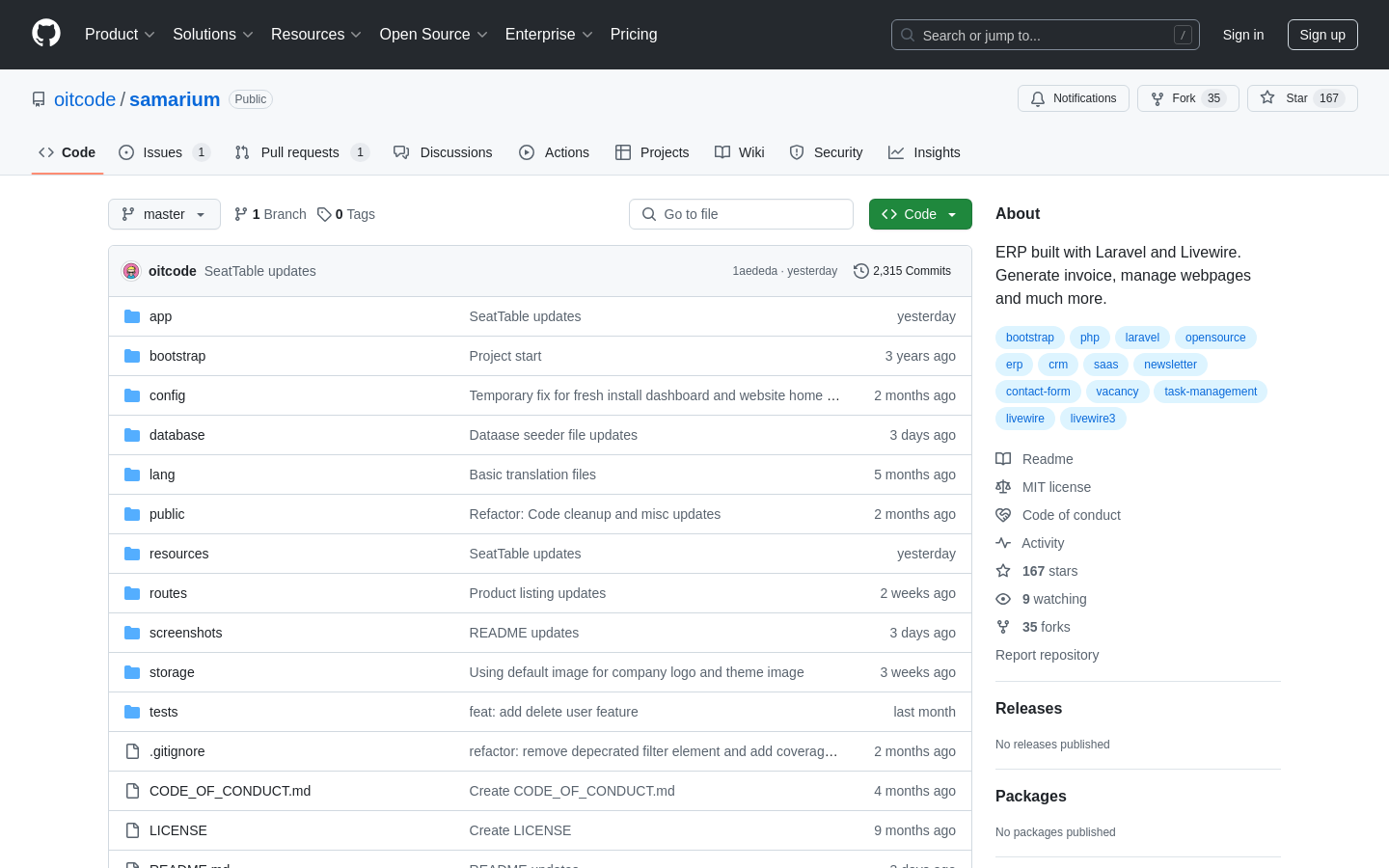Click the Search or jump to field

point(1046,35)
